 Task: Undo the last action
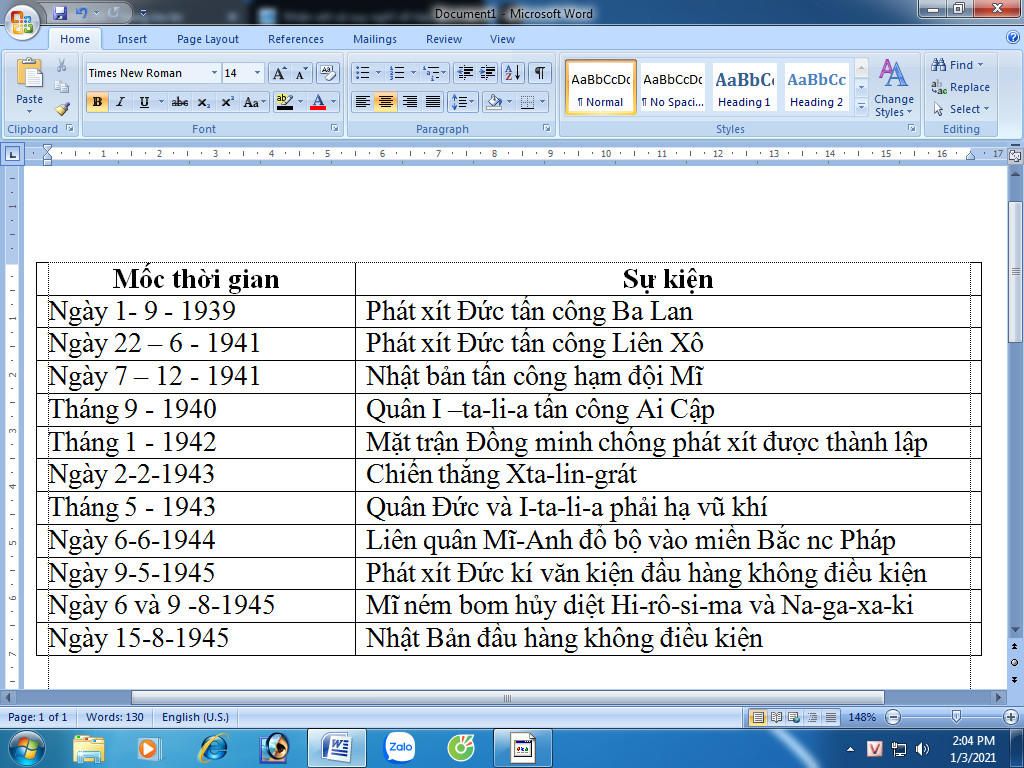pos(81,12)
